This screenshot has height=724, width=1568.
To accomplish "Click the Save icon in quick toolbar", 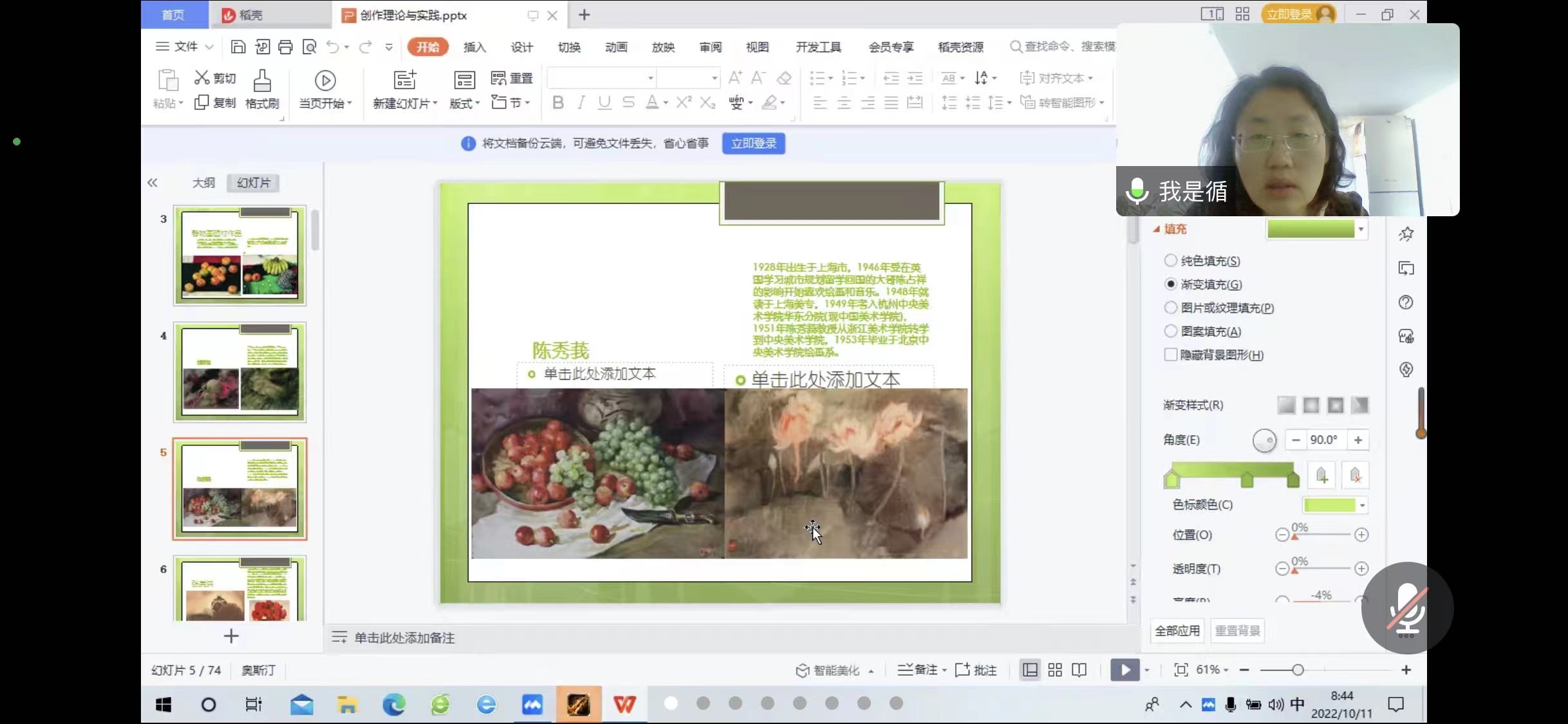I will coord(238,47).
